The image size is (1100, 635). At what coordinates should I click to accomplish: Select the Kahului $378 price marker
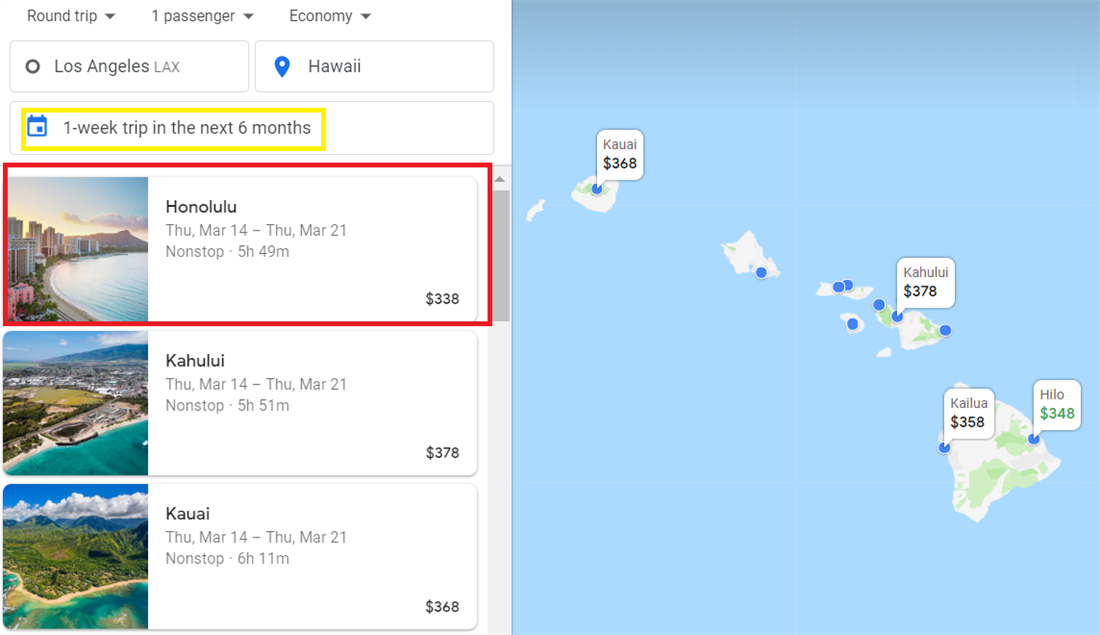(926, 282)
